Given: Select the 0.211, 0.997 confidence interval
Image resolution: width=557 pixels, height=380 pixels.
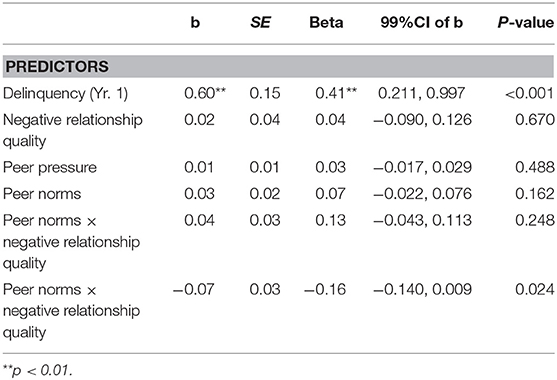Looking at the screenshot, I should point(421,93).
